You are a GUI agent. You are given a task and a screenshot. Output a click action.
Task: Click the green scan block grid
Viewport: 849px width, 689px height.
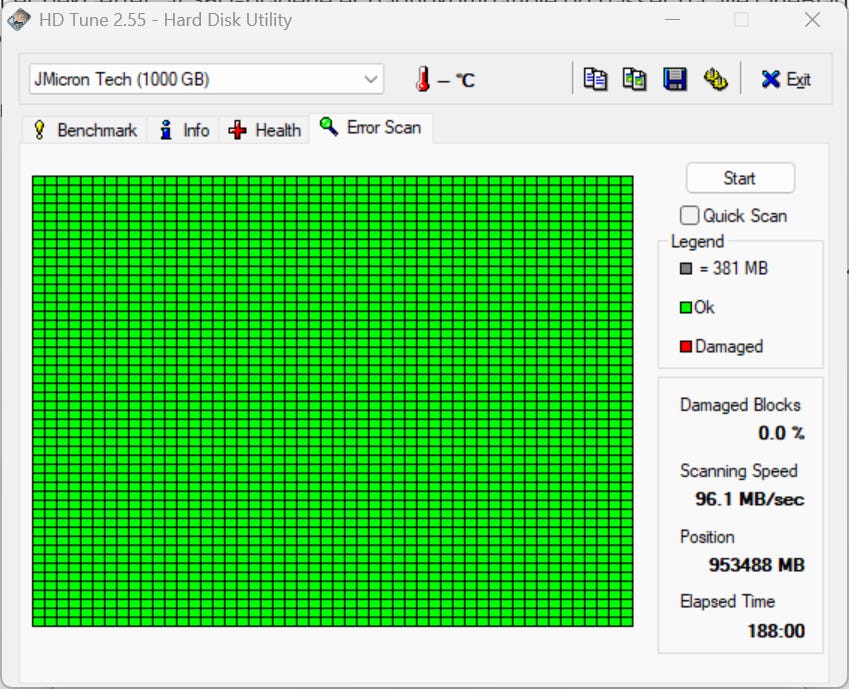point(332,401)
